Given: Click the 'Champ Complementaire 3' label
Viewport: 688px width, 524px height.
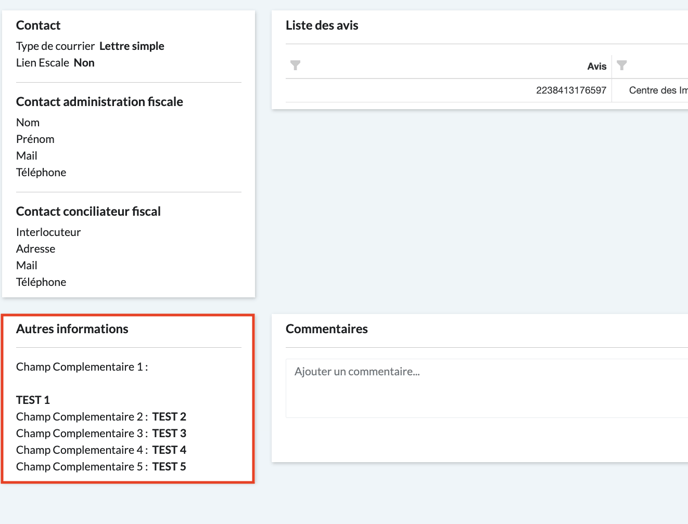Looking at the screenshot, I should (x=81, y=433).
